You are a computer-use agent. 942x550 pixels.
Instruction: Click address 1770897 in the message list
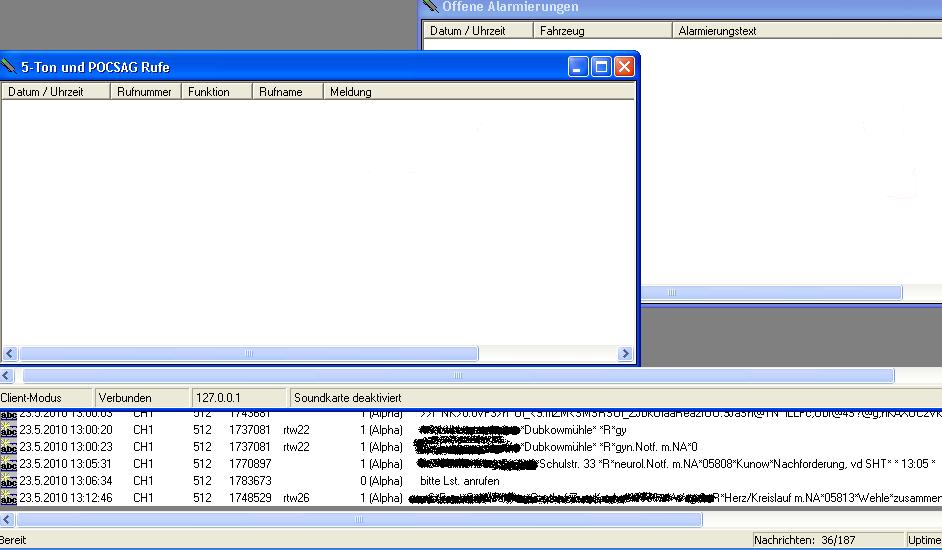pyautogui.click(x=250, y=463)
